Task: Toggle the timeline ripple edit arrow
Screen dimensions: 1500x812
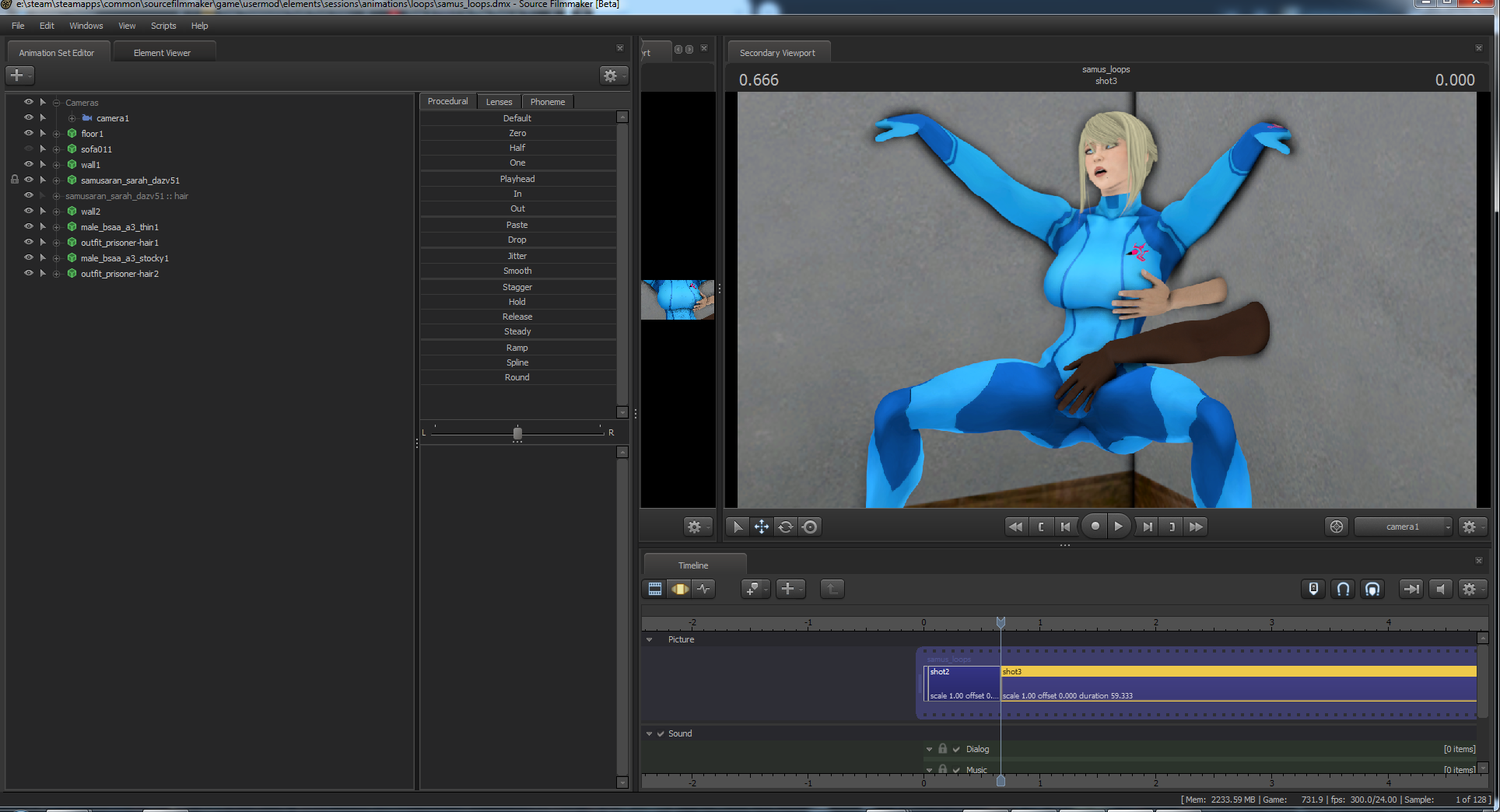Action: [x=1411, y=589]
